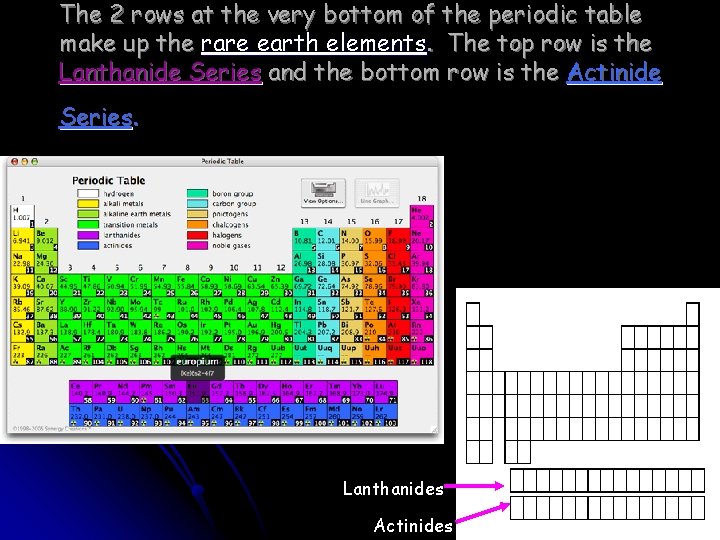Select the highlighted europium Eu cell
Screen dimensions: 720x540
click(x=198, y=392)
